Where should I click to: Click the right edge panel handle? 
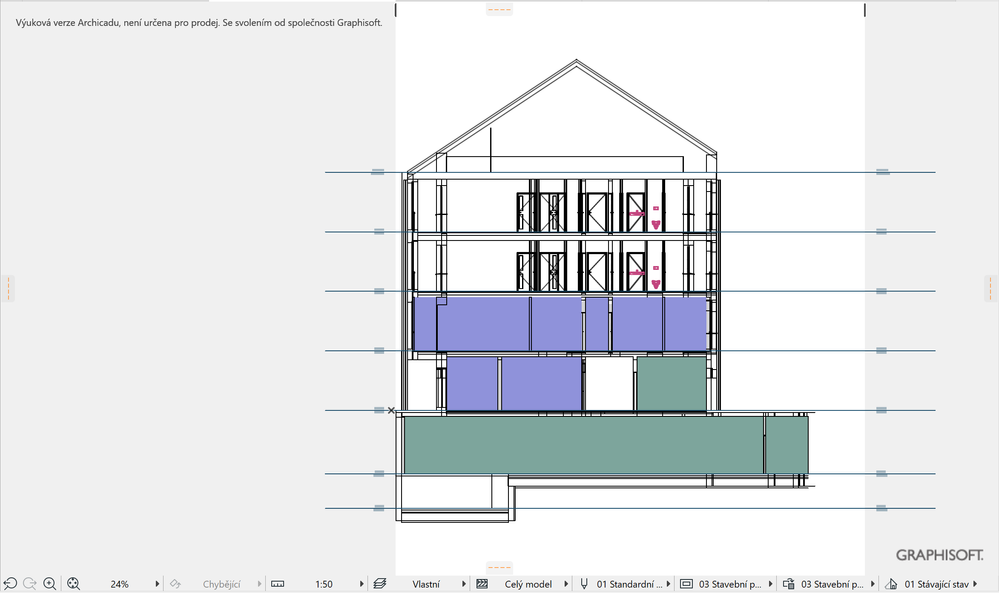pyautogui.click(x=990, y=289)
